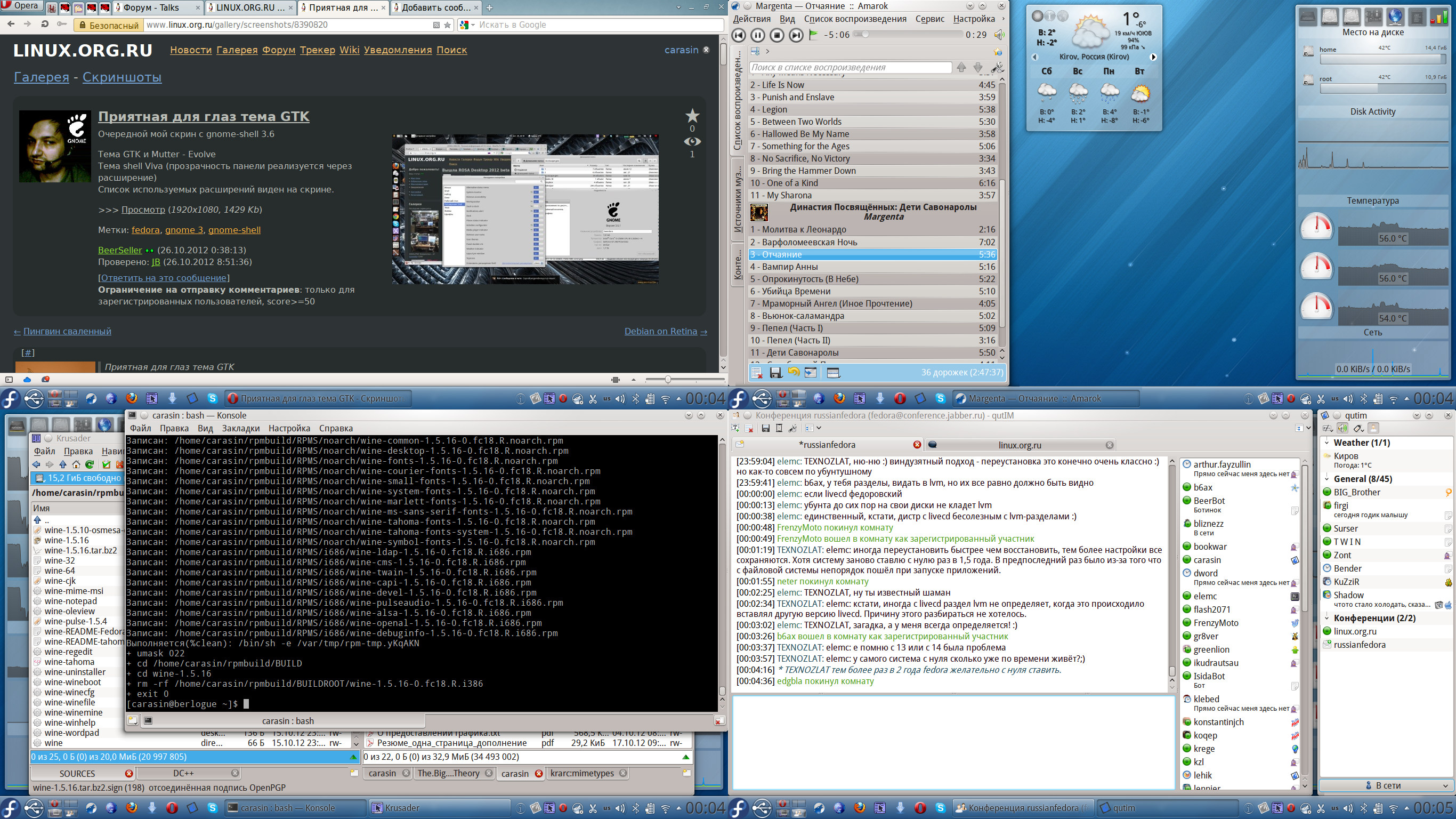
Task: Collapse the Конференции group in qutim
Action: [1326, 617]
